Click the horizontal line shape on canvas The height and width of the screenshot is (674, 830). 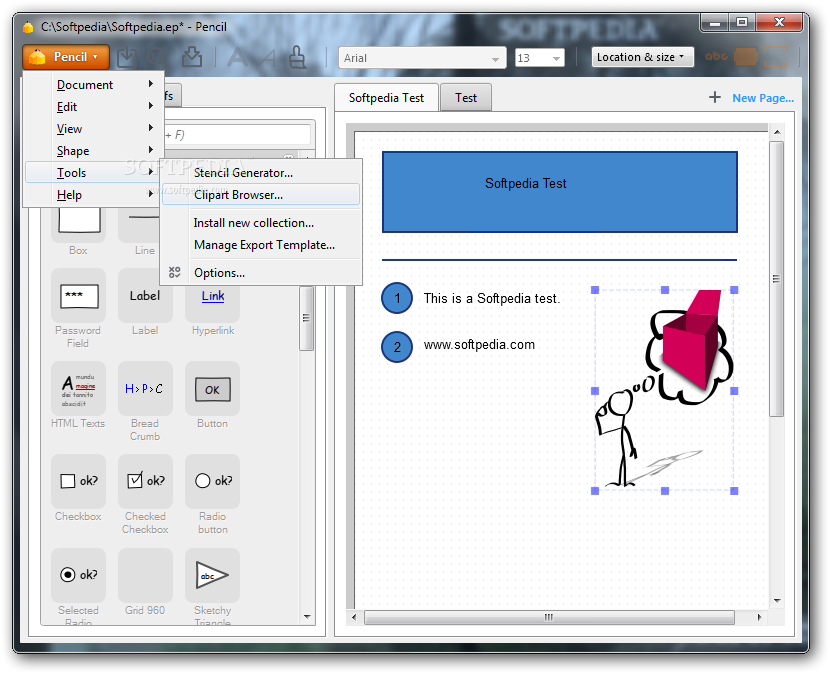coord(559,260)
